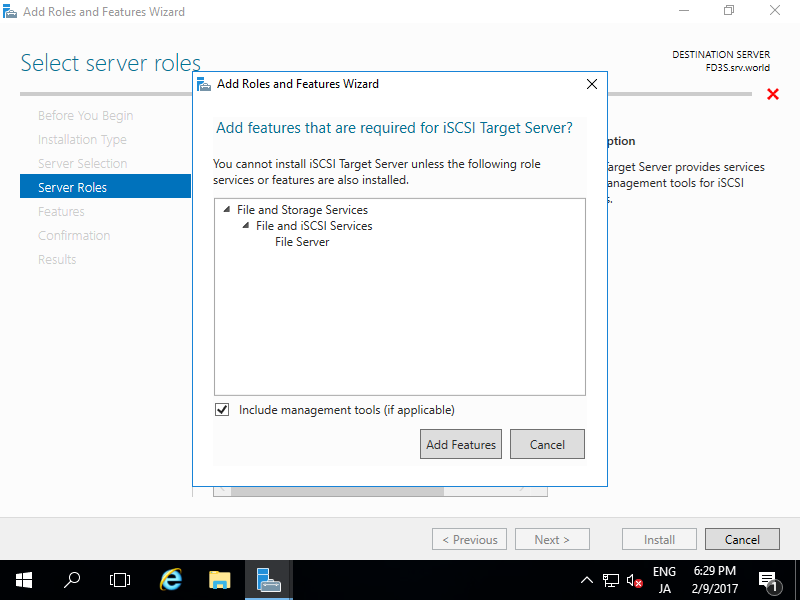Click muted volume tray icon
The image size is (800, 600).
(635, 580)
